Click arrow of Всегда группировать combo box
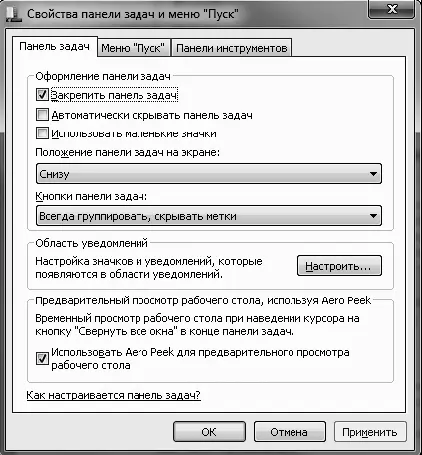 pos(373,216)
